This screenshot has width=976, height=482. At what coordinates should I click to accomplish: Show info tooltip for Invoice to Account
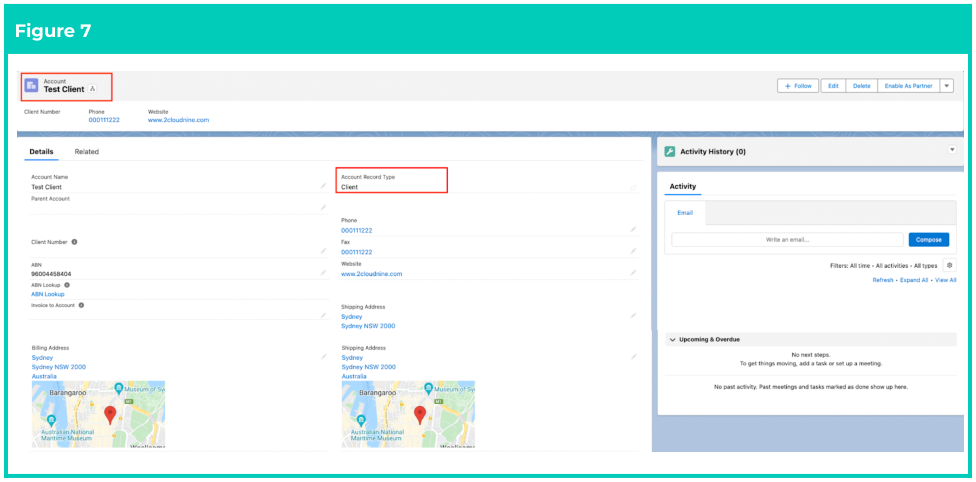(82, 305)
